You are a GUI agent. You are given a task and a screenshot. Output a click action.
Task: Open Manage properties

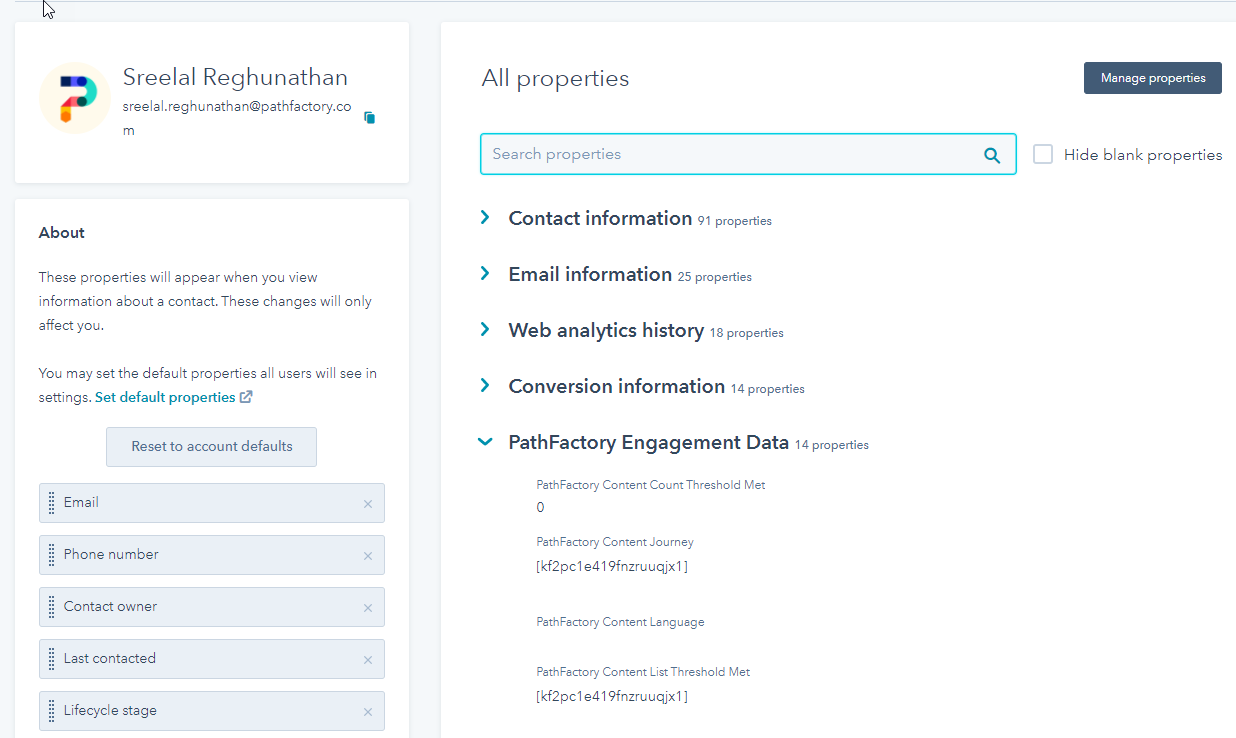1153,78
